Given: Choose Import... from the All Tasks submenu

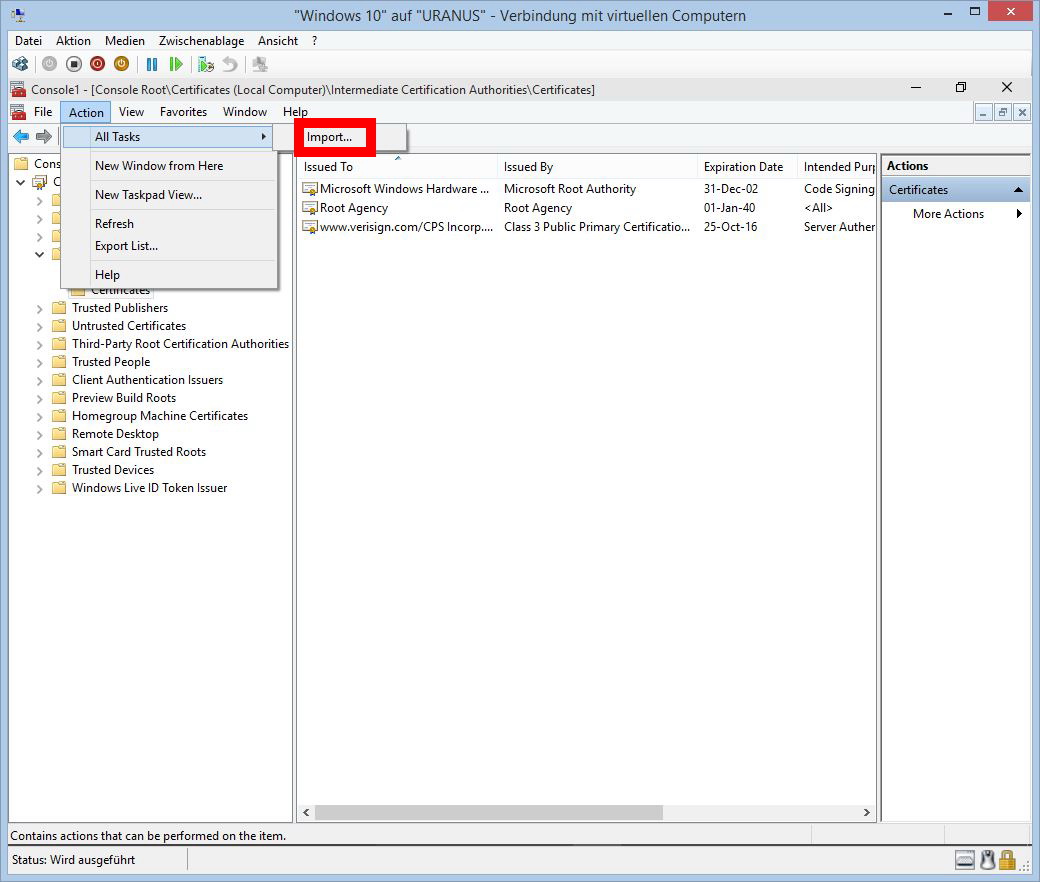Looking at the screenshot, I should 329,137.
